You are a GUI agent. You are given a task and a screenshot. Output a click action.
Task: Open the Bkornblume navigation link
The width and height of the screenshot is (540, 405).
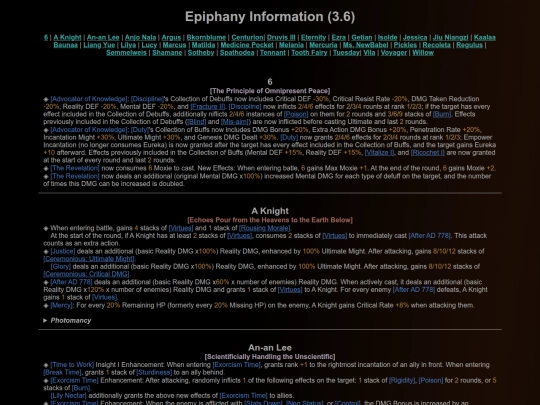tap(206, 38)
